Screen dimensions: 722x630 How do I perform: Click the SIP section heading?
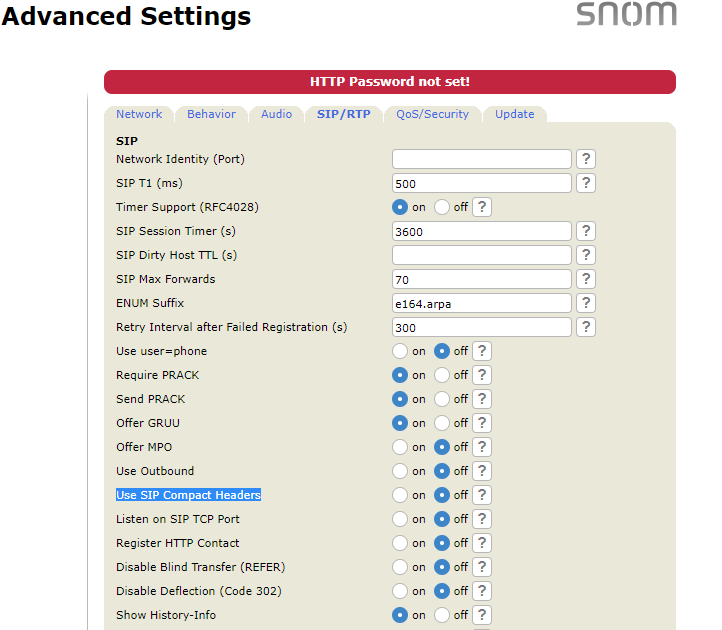(127, 141)
